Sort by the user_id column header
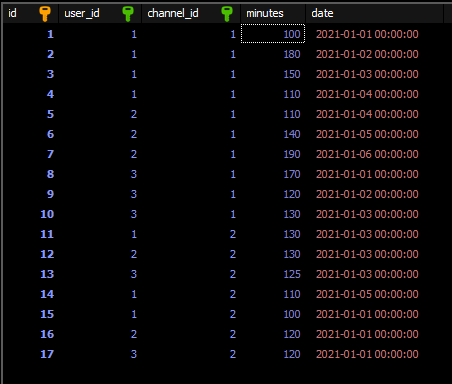The width and height of the screenshot is (452, 384). click(x=100, y=13)
